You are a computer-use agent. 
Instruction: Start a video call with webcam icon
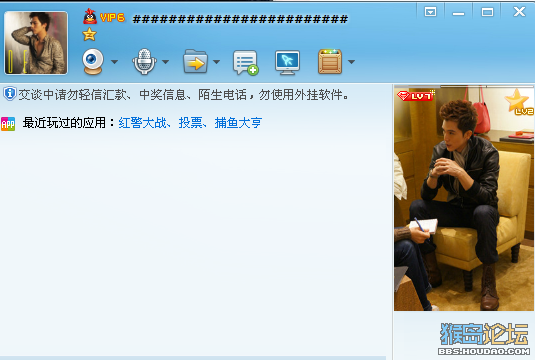coord(92,61)
